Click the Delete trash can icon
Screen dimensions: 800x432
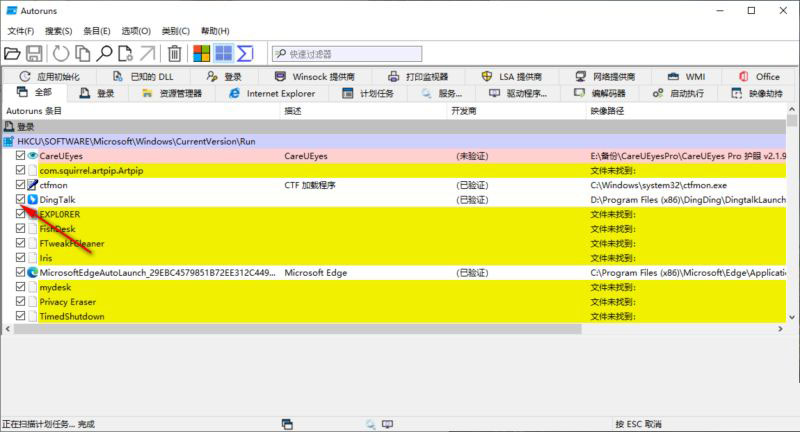coord(174,54)
